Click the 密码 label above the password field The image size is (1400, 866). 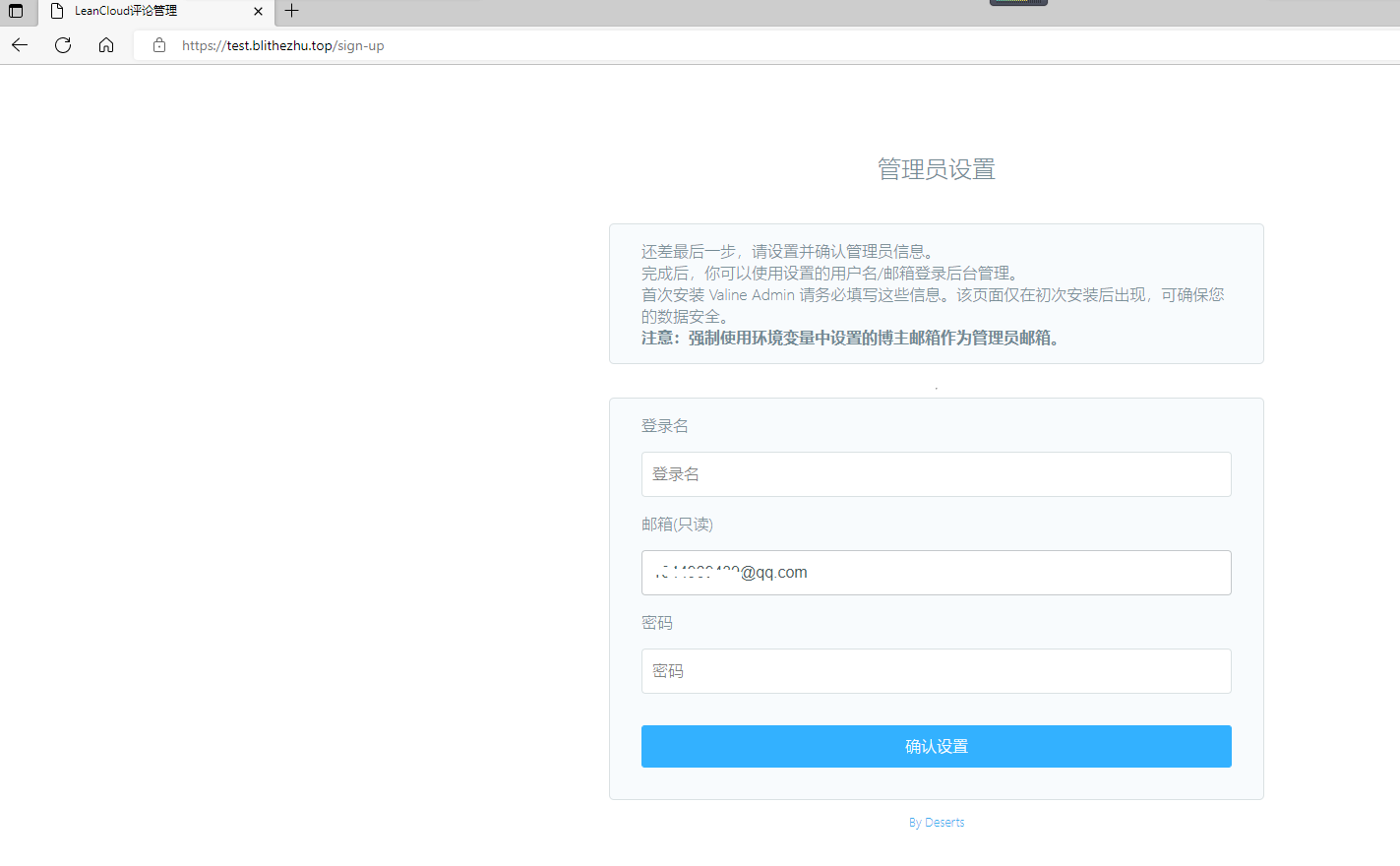pyautogui.click(x=657, y=623)
